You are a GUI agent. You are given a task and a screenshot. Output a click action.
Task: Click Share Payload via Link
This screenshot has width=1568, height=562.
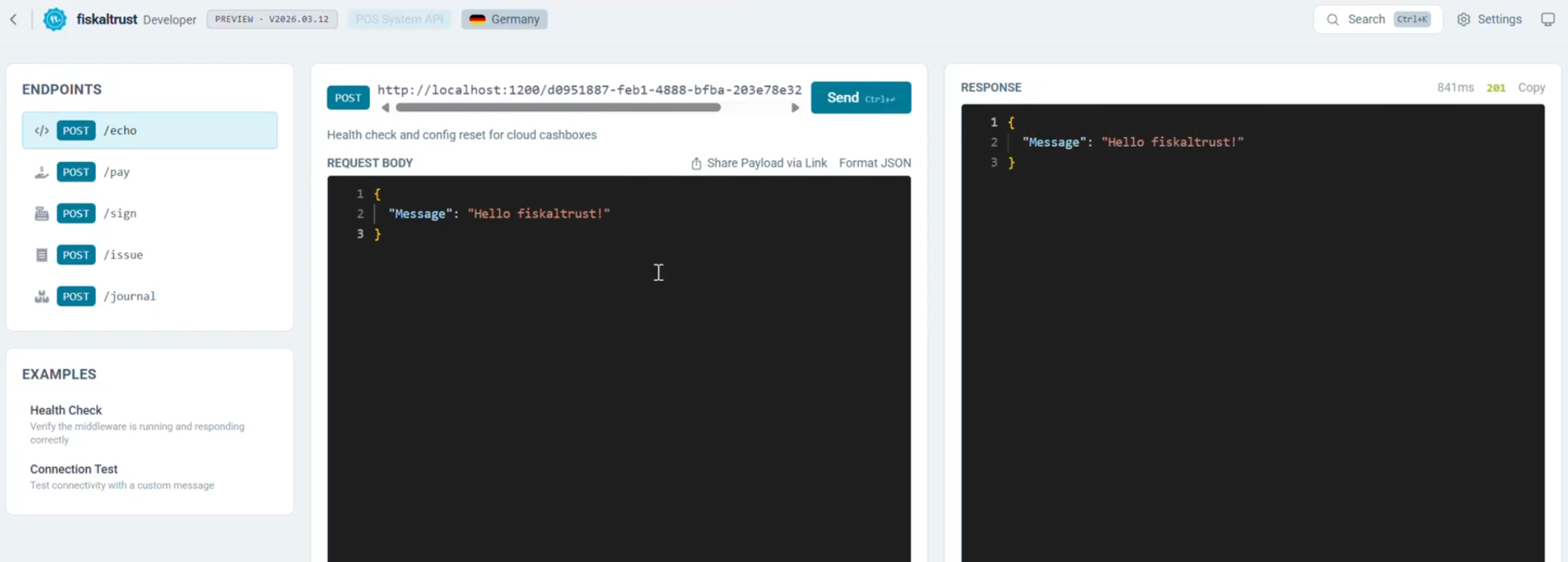click(759, 163)
